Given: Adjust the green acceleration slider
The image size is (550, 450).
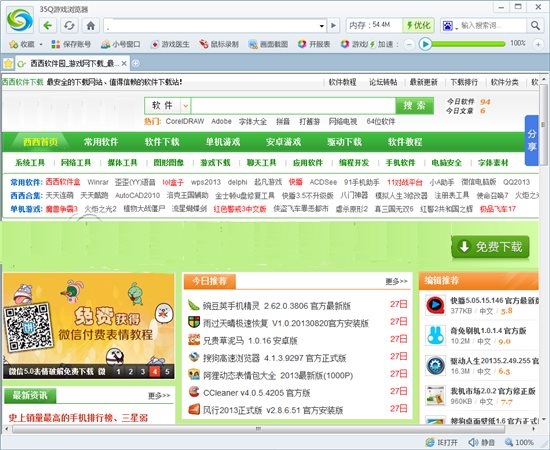Looking at the screenshot, I should [x=469, y=44].
